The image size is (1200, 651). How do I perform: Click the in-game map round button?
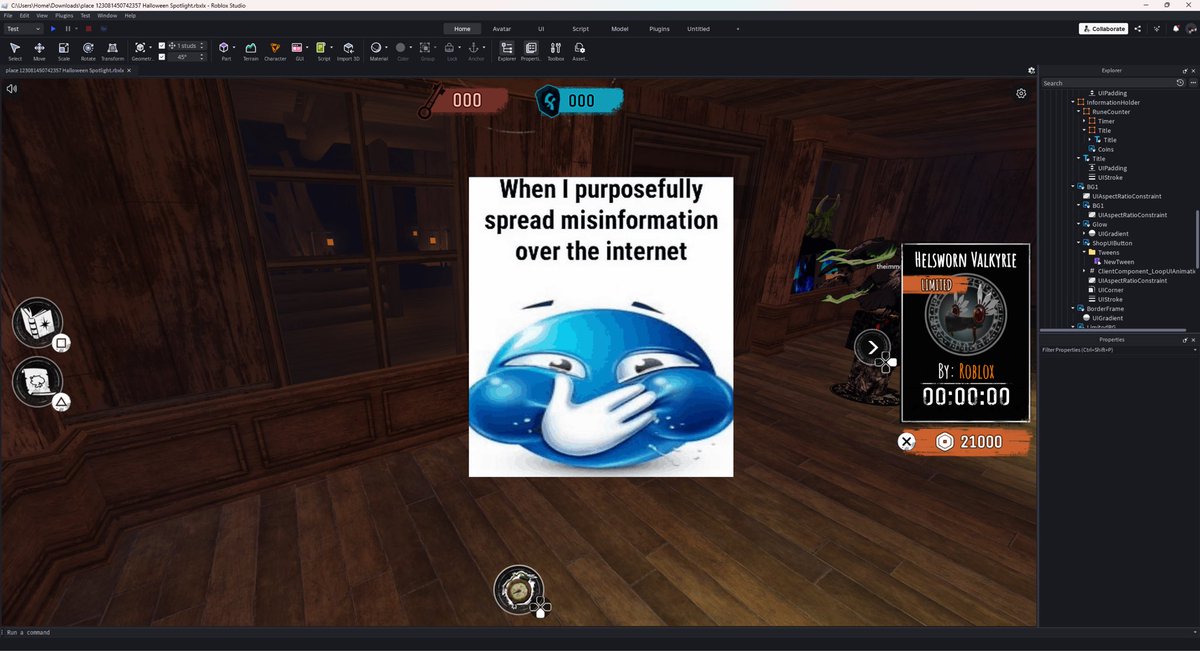point(37,322)
